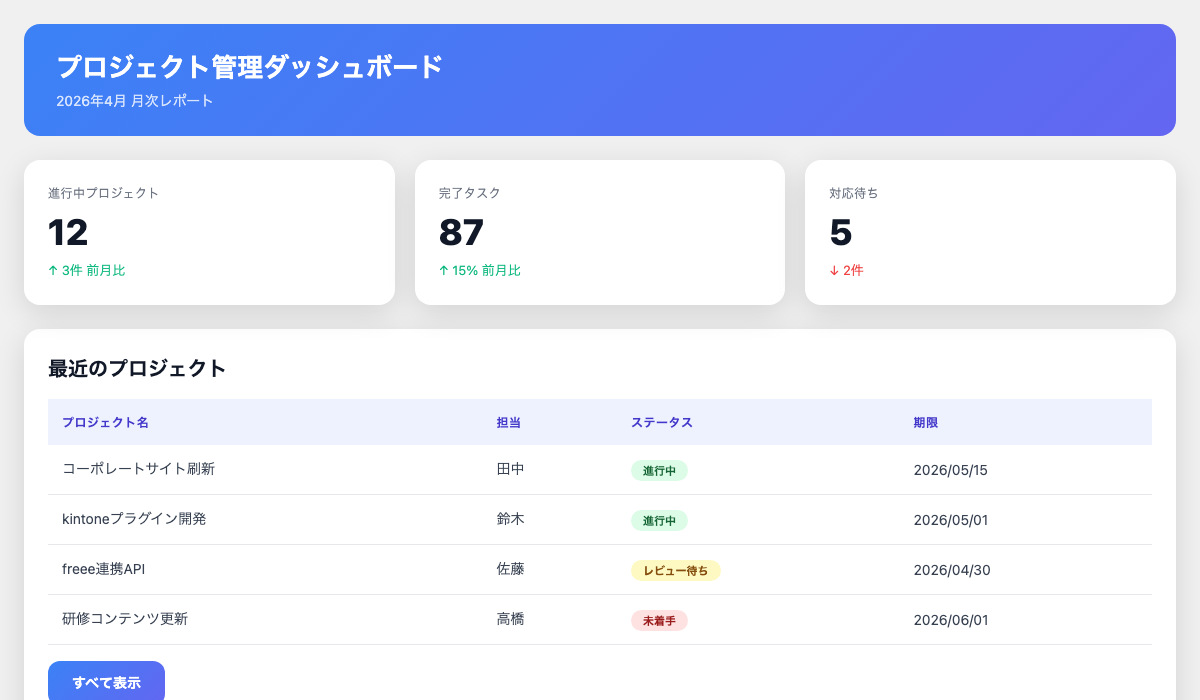Click the レビュー待ち status badge
The height and width of the screenshot is (700, 1200).
point(676,570)
